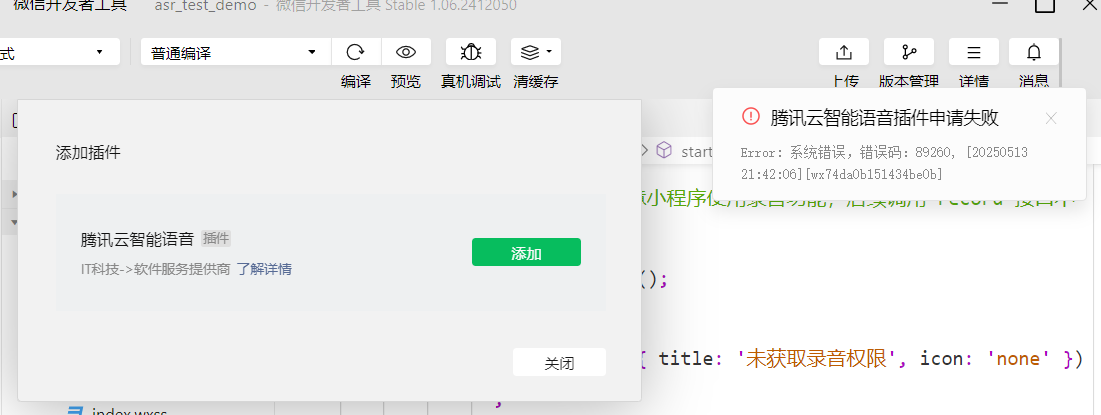Click the 添加插件 dialog title

tap(88, 152)
